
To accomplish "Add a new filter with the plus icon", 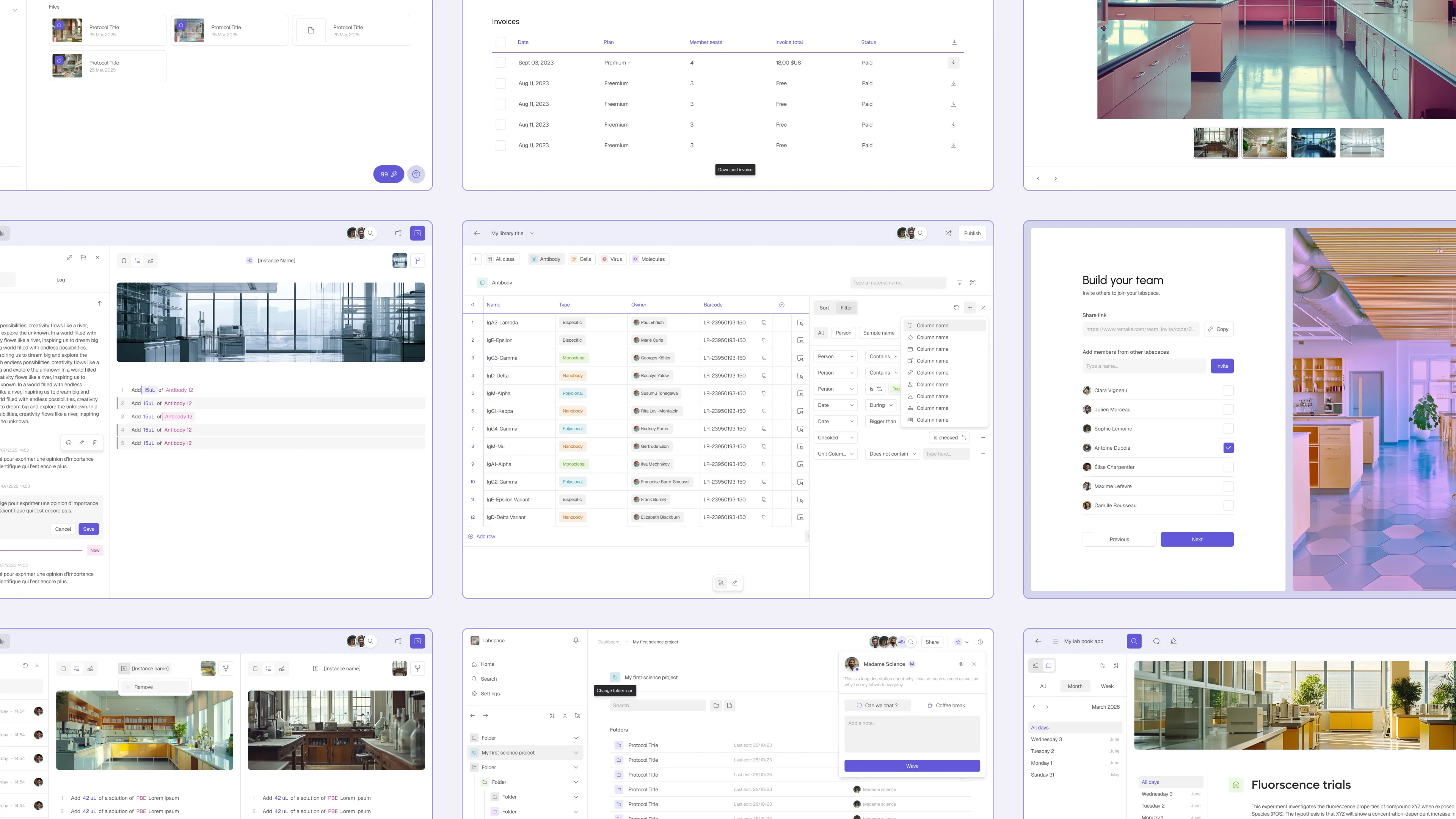I will [x=970, y=308].
